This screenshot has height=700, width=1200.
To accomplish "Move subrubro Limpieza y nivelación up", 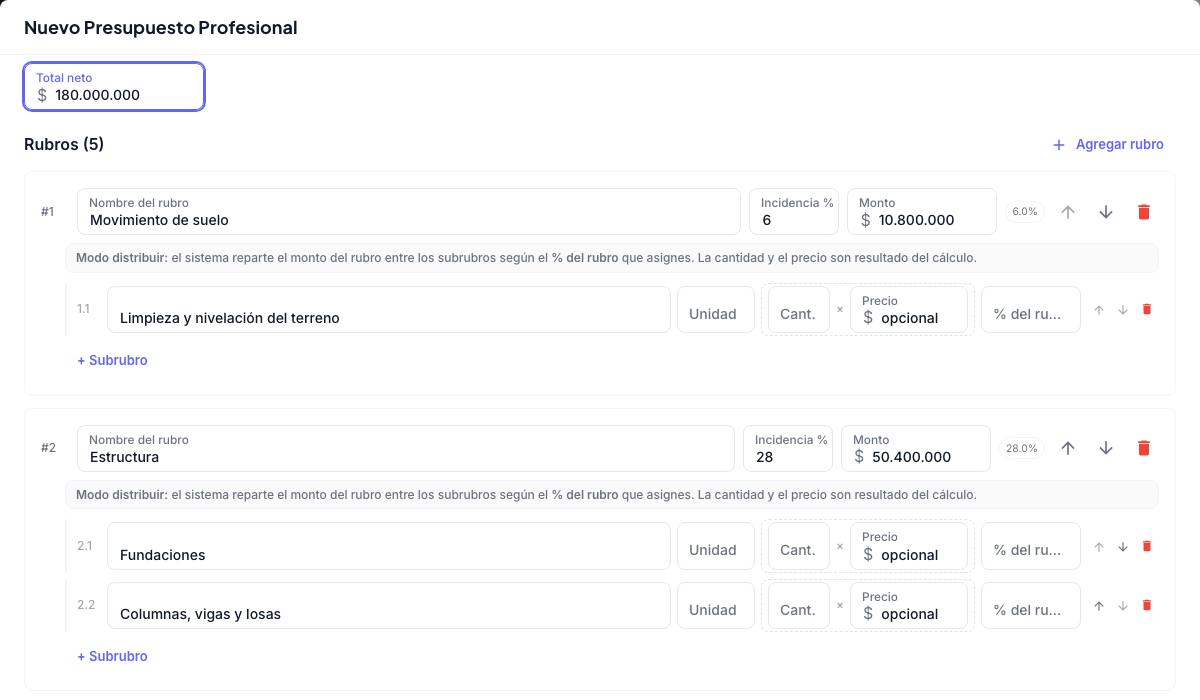I will pyautogui.click(x=1099, y=310).
